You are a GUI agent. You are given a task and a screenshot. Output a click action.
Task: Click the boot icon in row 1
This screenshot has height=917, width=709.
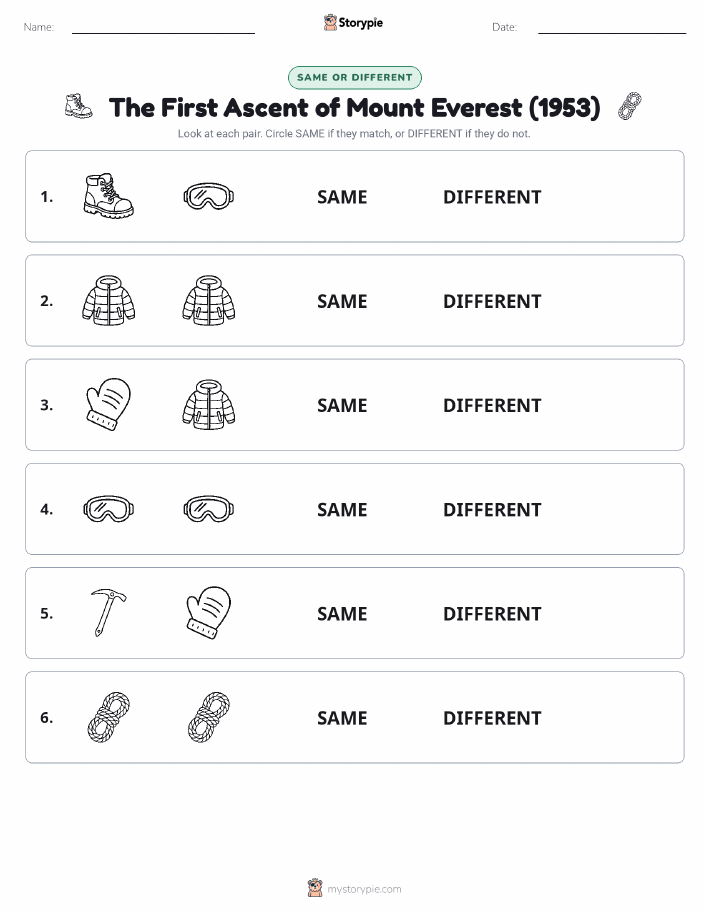(109, 196)
